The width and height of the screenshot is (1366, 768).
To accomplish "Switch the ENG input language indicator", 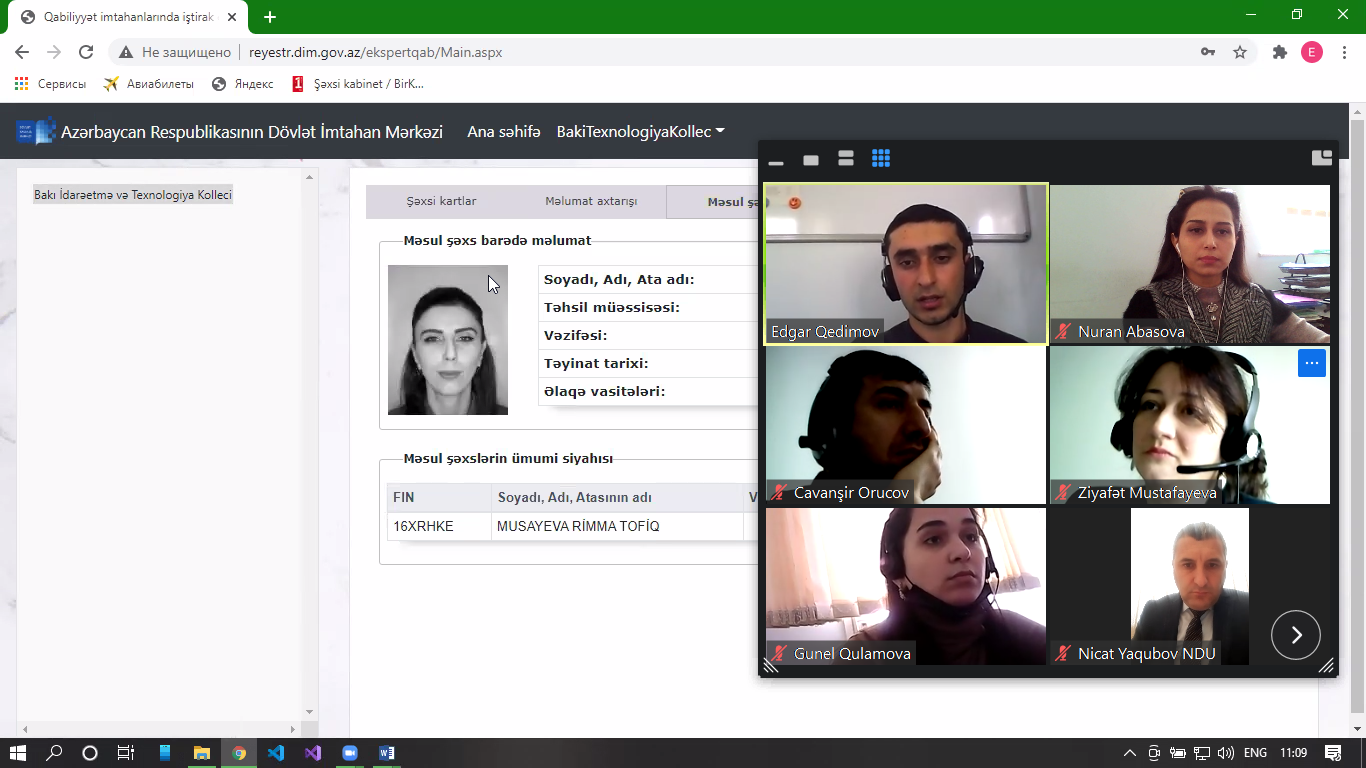I will [x=1255, y=753].
